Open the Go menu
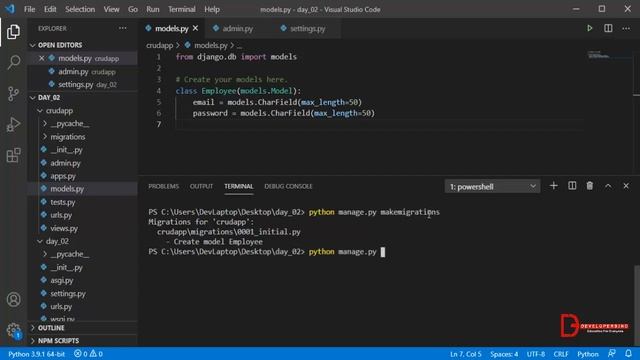Screen dimensions: 640x360 (133, 9)
